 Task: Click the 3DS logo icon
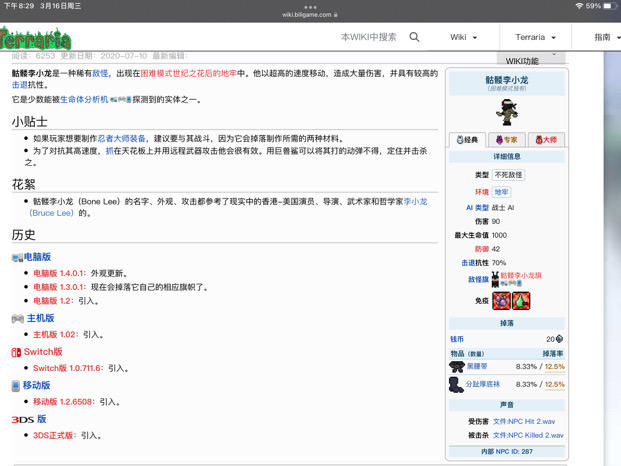(x=23, y=420)
